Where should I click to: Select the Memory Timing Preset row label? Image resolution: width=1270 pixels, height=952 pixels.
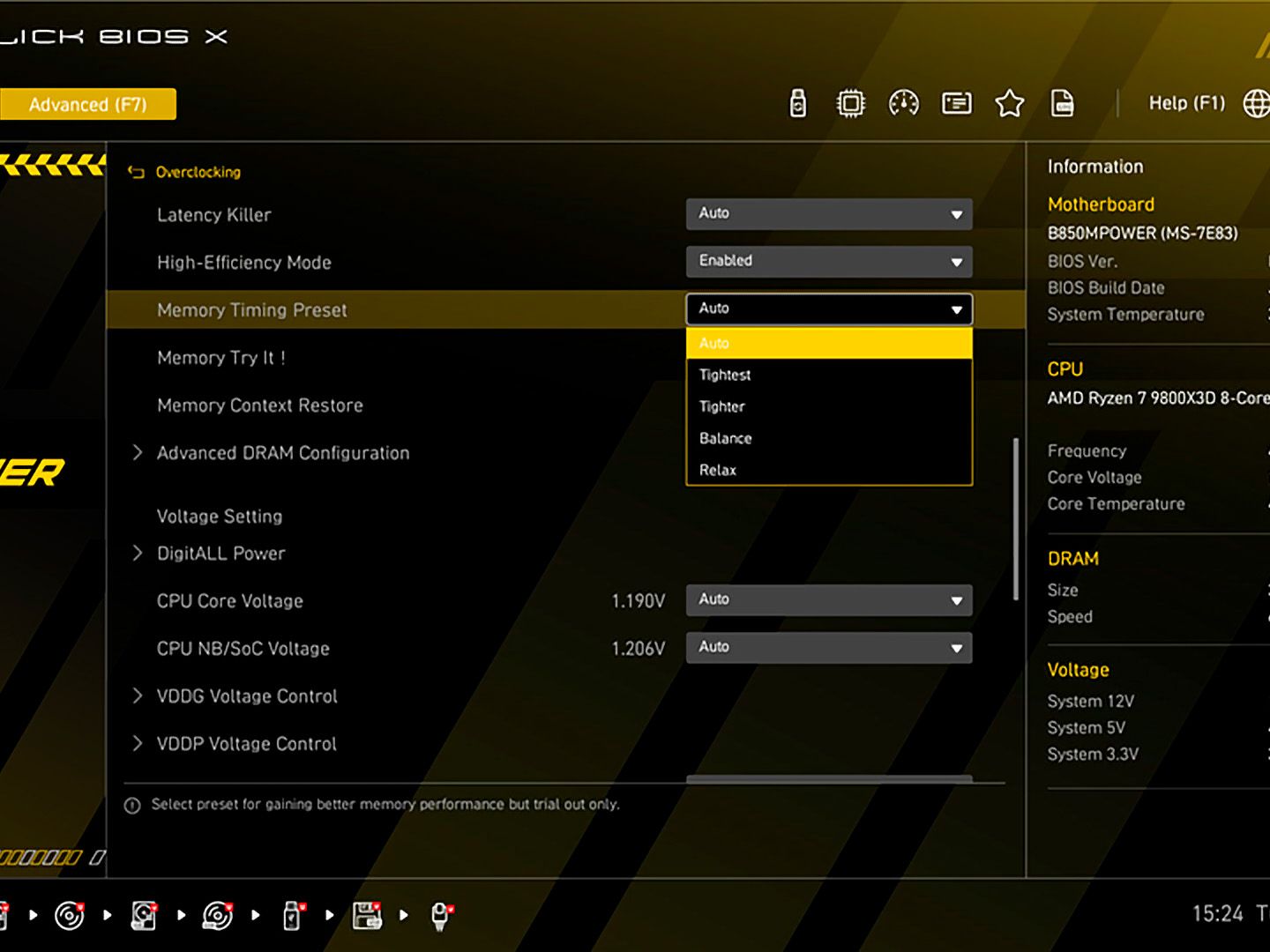tap(252, 310)
